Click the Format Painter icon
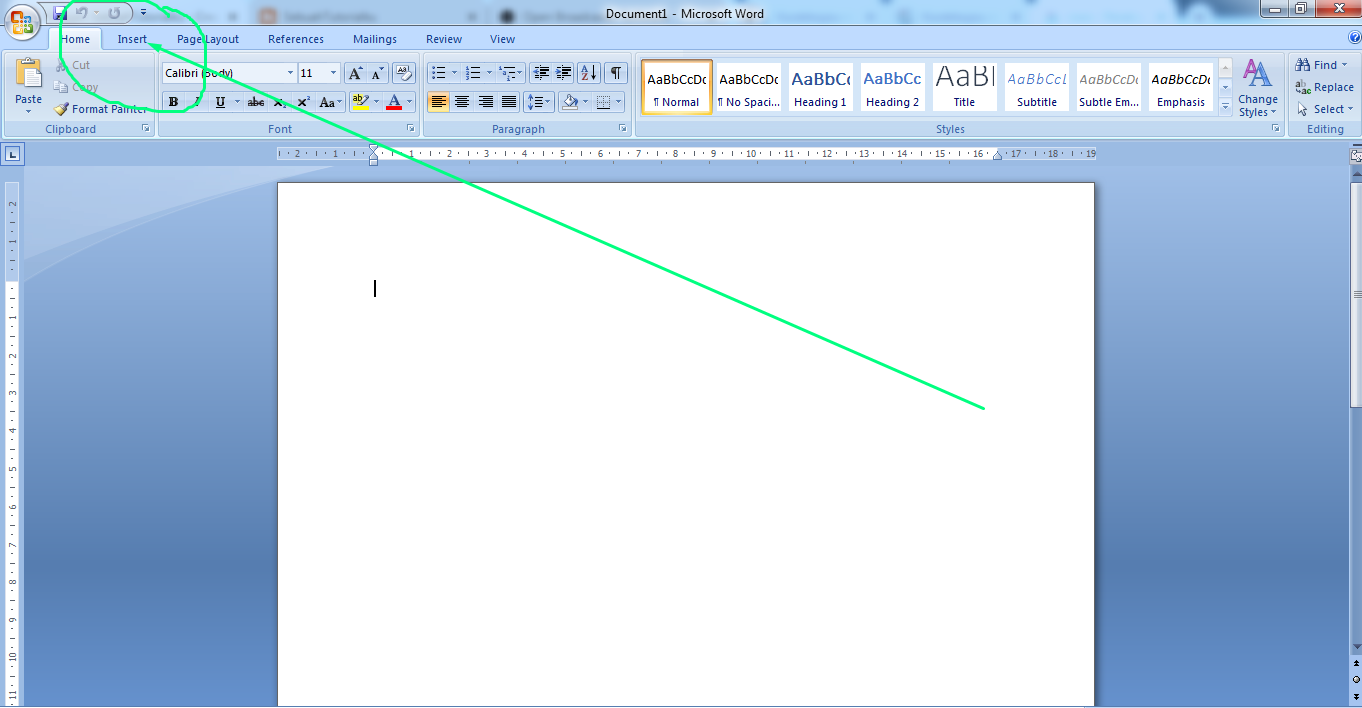The height and width of the screenshot is (708, 1362). click(59, 108)
